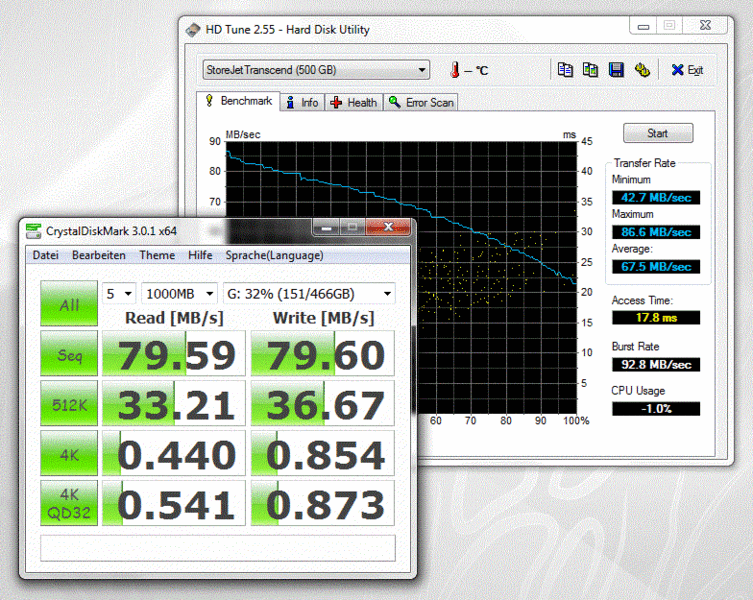The image size is (753, 600).
Task: Click the CrystalDiskMark title bar icon
Action: pyautogui.click(x=34, y=231)
